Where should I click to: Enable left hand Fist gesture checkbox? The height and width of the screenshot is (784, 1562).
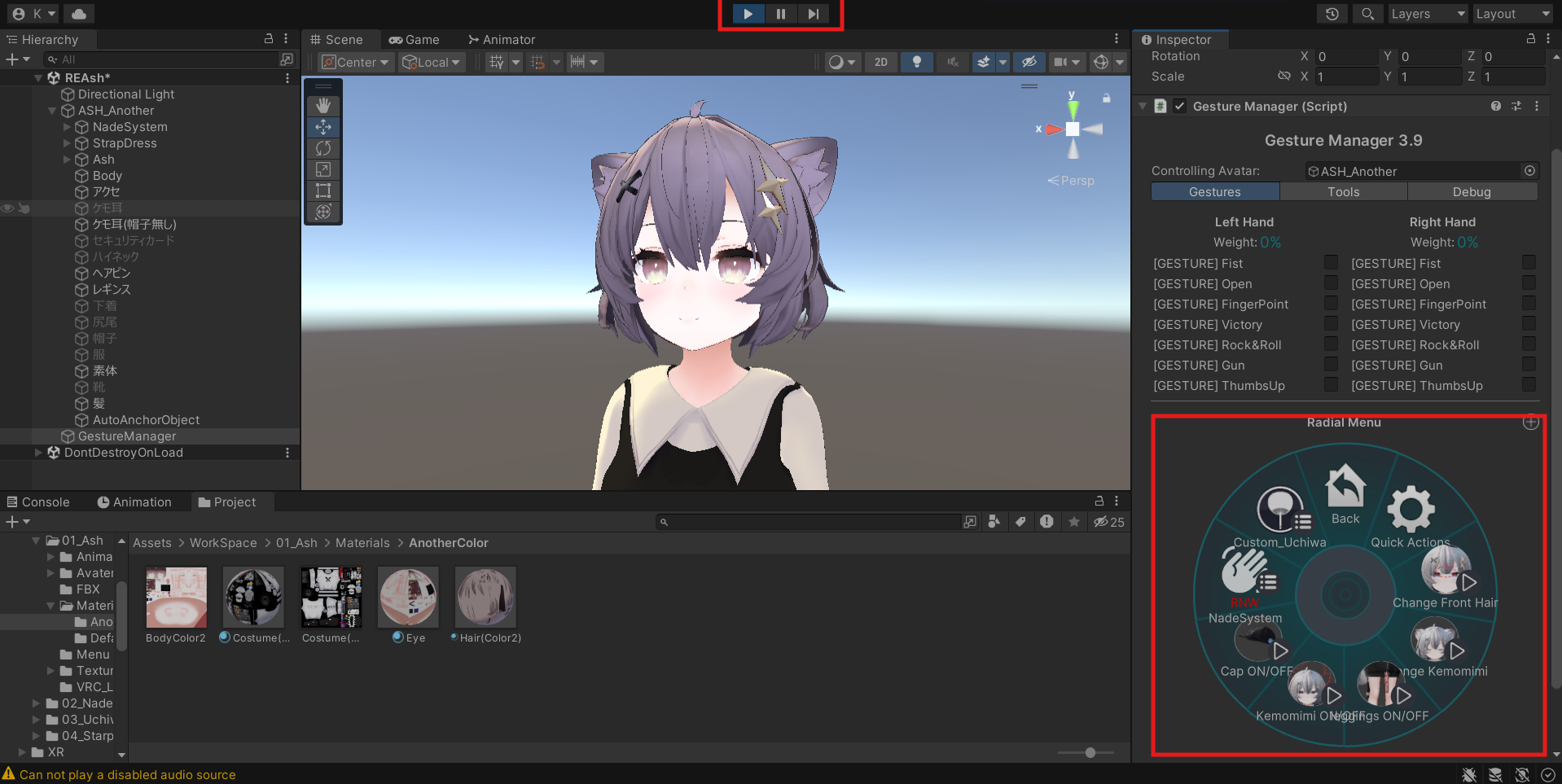(x=1331, y=263)
